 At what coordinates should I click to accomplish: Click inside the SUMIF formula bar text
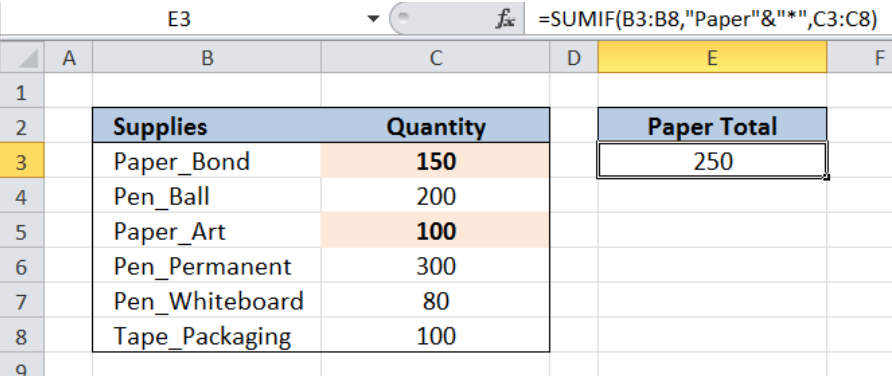click(x=708, y=19)
